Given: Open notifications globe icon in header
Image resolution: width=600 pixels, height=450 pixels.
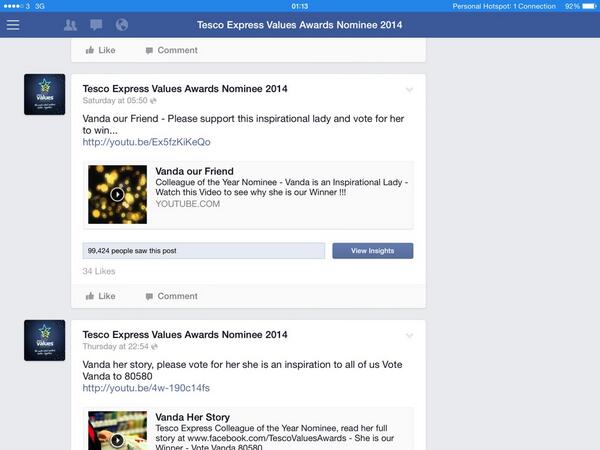Looking at the screenshot, I should [x=122, y=25].
